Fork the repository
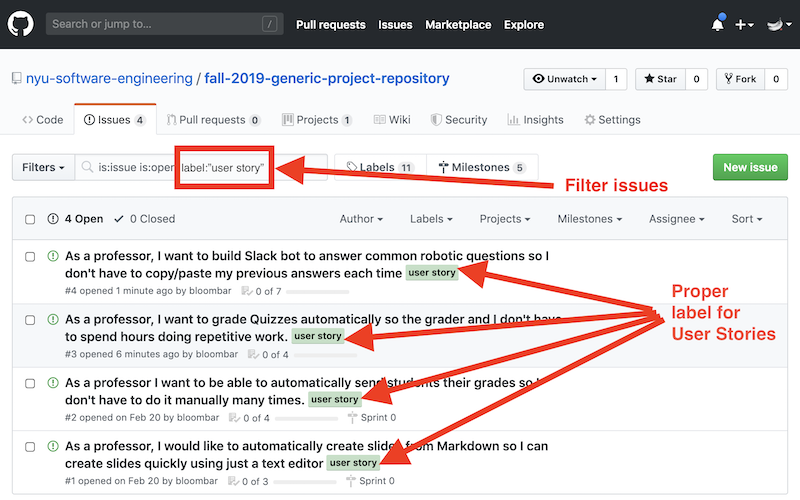This screenshot has height=500, width=800. 740,79
